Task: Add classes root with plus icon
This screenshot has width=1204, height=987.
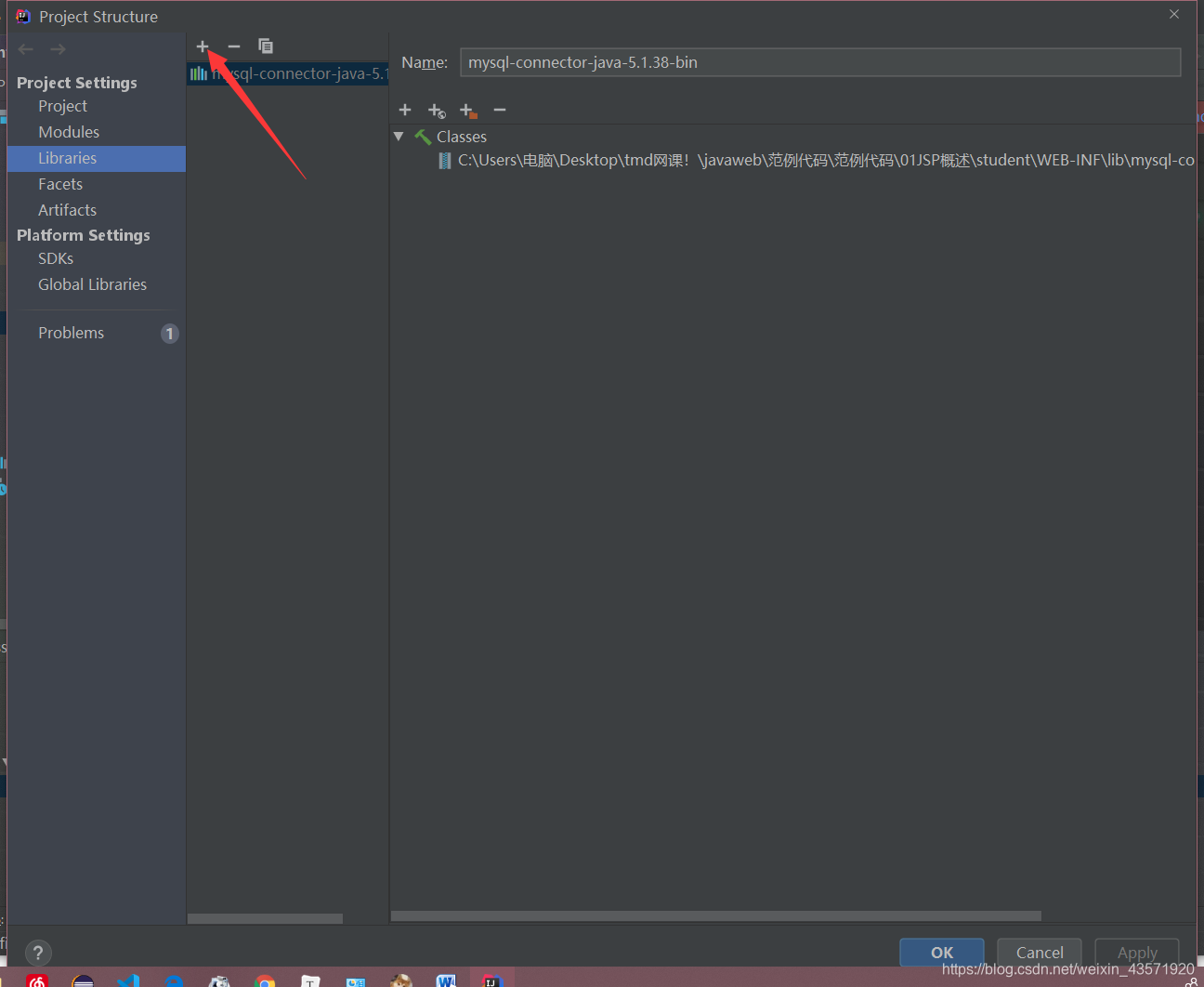Action: pyautogui.click(x=405, y=110)
